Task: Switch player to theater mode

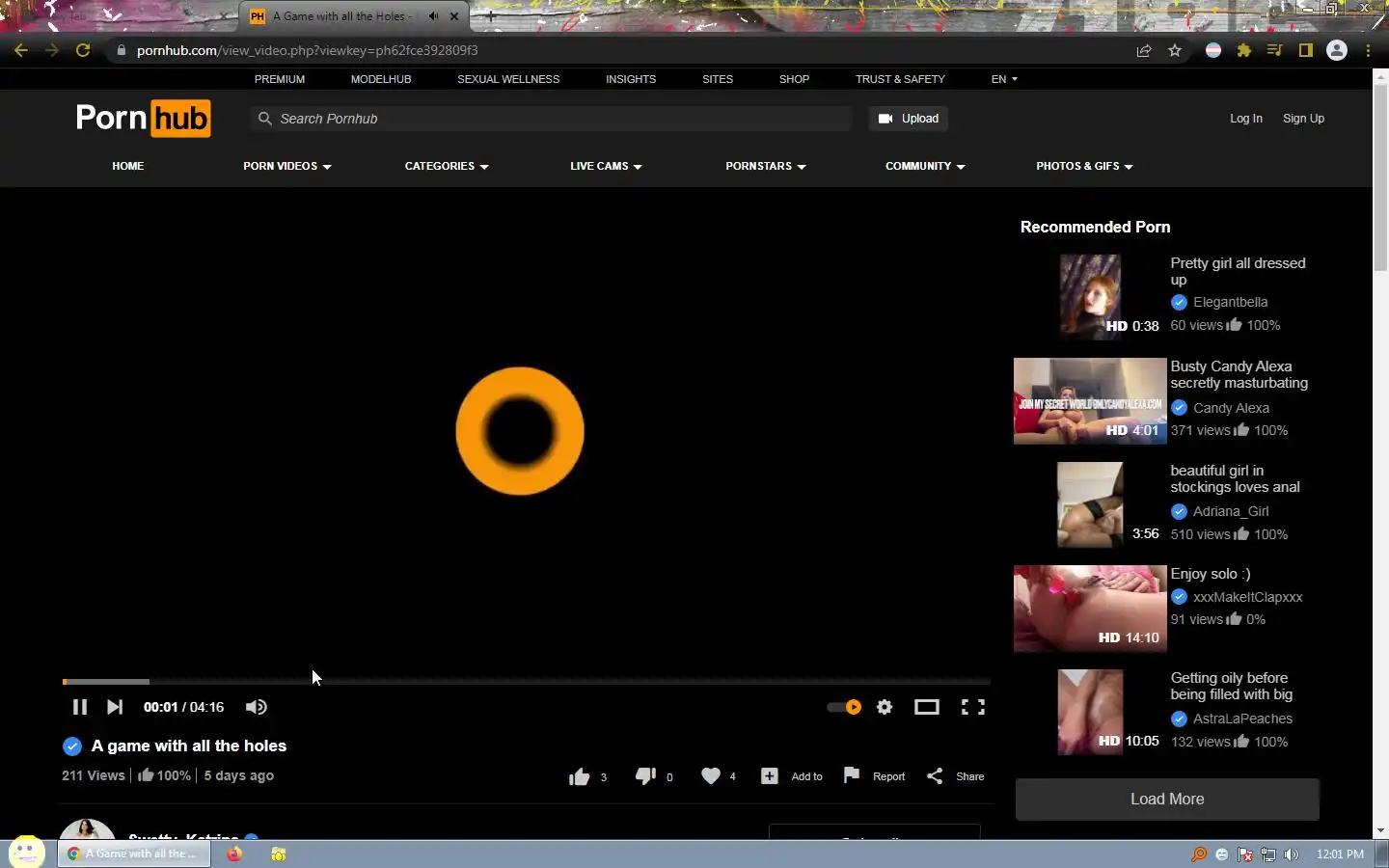Action: [927, 707]
